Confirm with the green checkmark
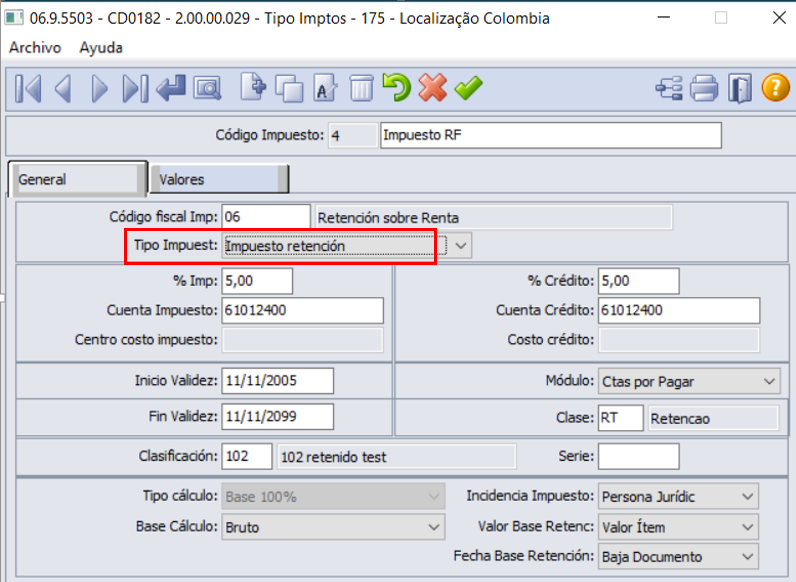Screen dimensions: 796x582 pyautogui.click(x=468, y=87)
